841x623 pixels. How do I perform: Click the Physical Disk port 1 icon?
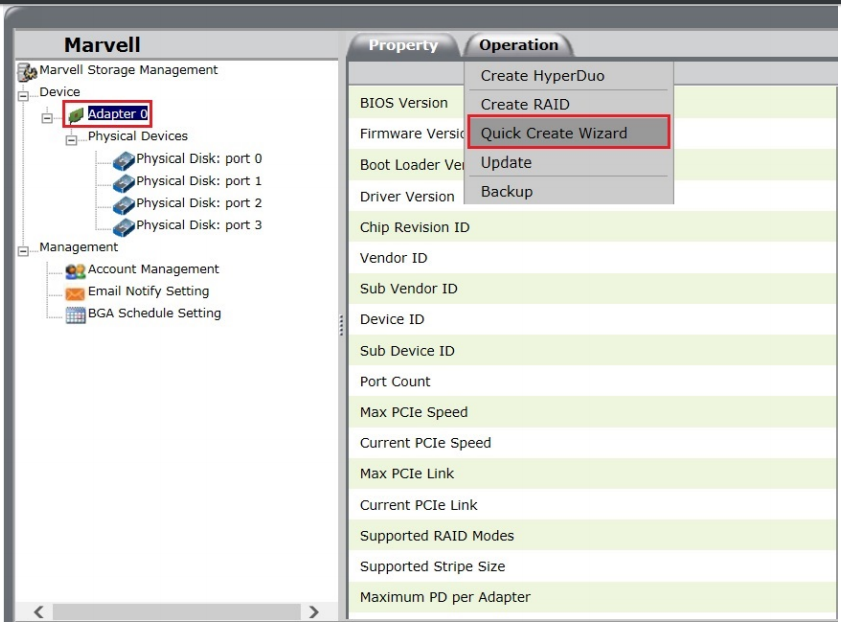(x=123, y=182)
